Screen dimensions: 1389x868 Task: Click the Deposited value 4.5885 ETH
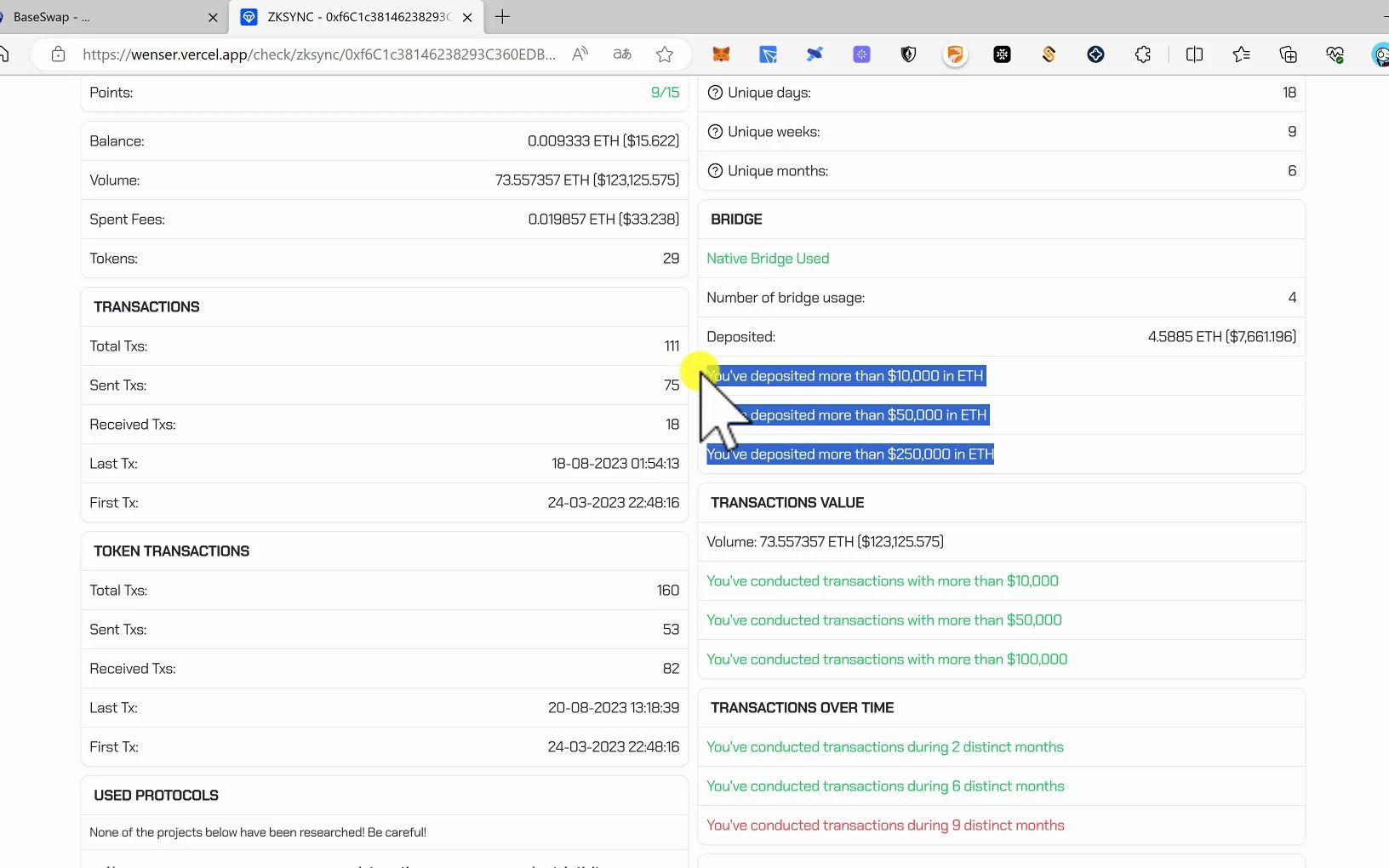(1221, 337)
